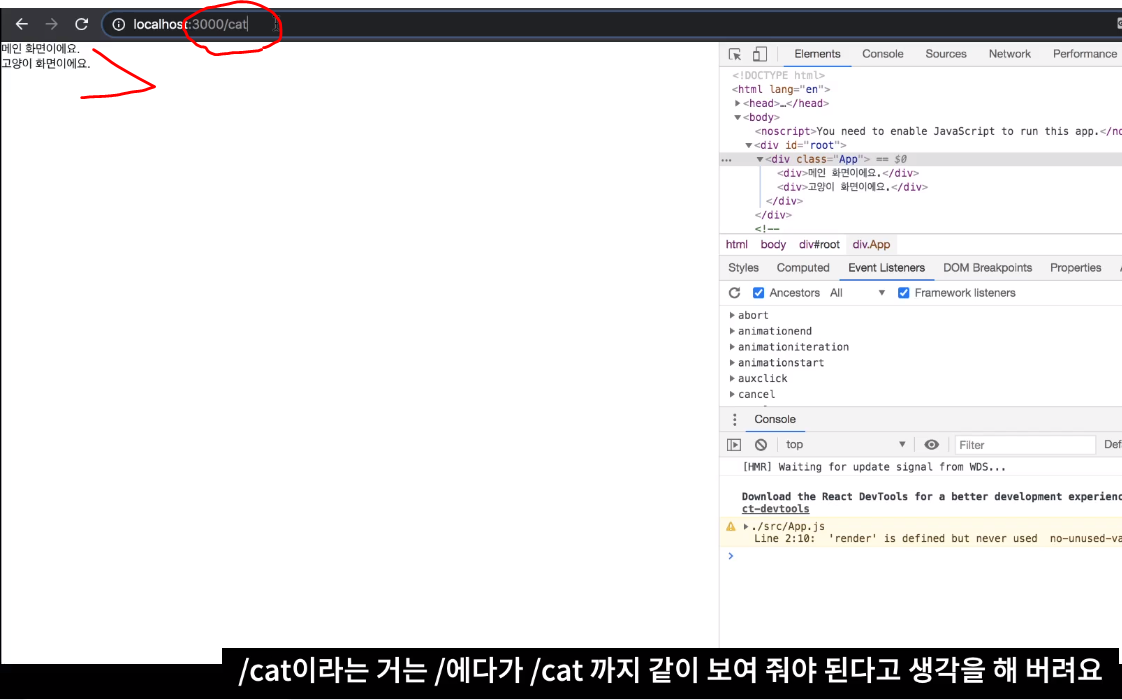The image size is (1122, 700).
Task: Show the console sidebar icon
Action: (734, 444)
